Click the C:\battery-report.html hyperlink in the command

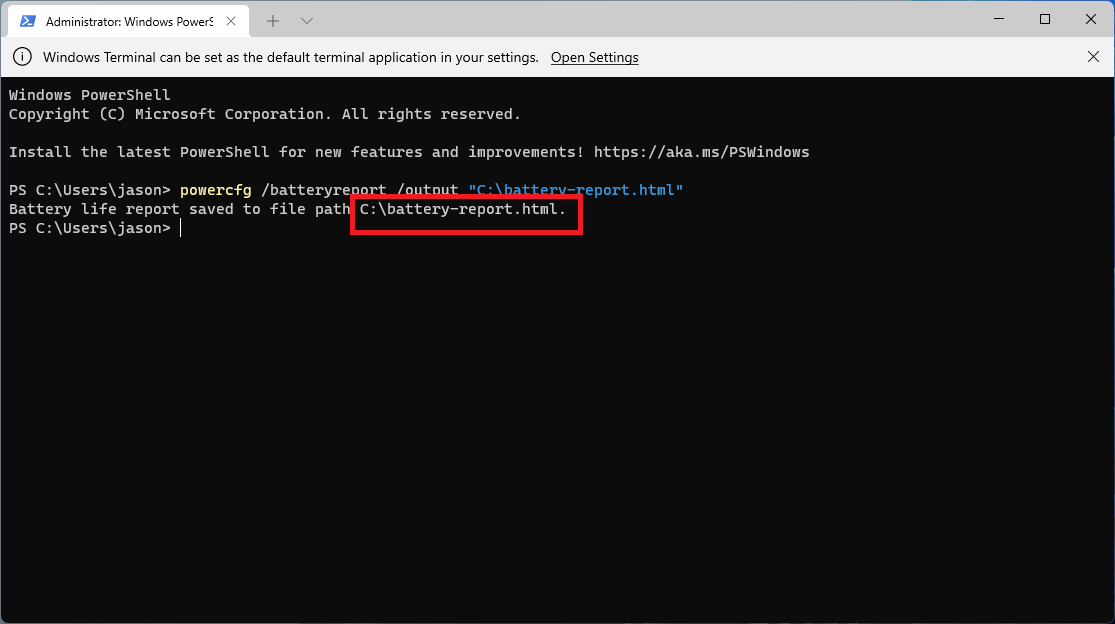click(x=575, y=189)
